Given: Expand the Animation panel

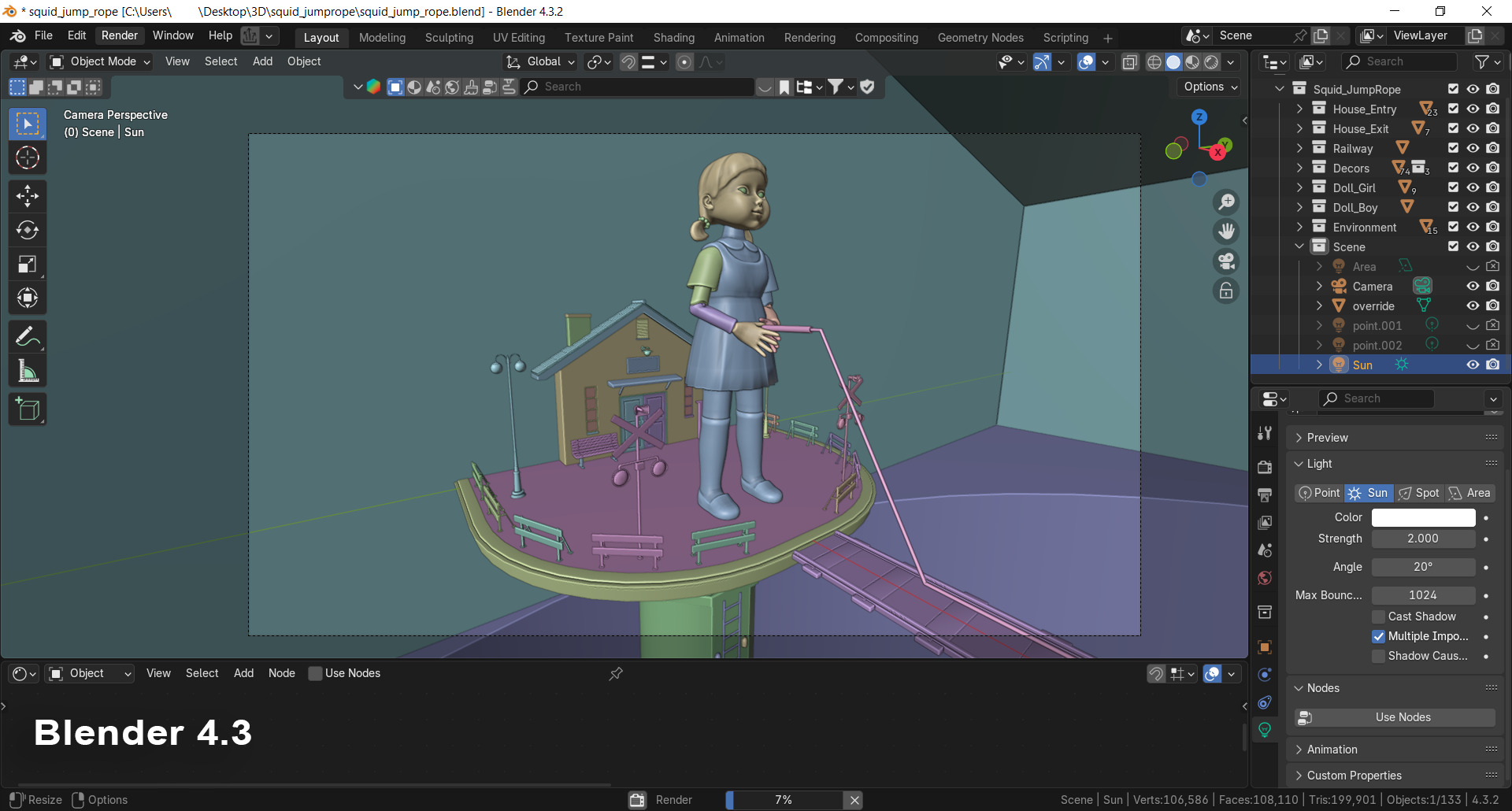Looking at the screenshot, I should (x=1395, y=750).
